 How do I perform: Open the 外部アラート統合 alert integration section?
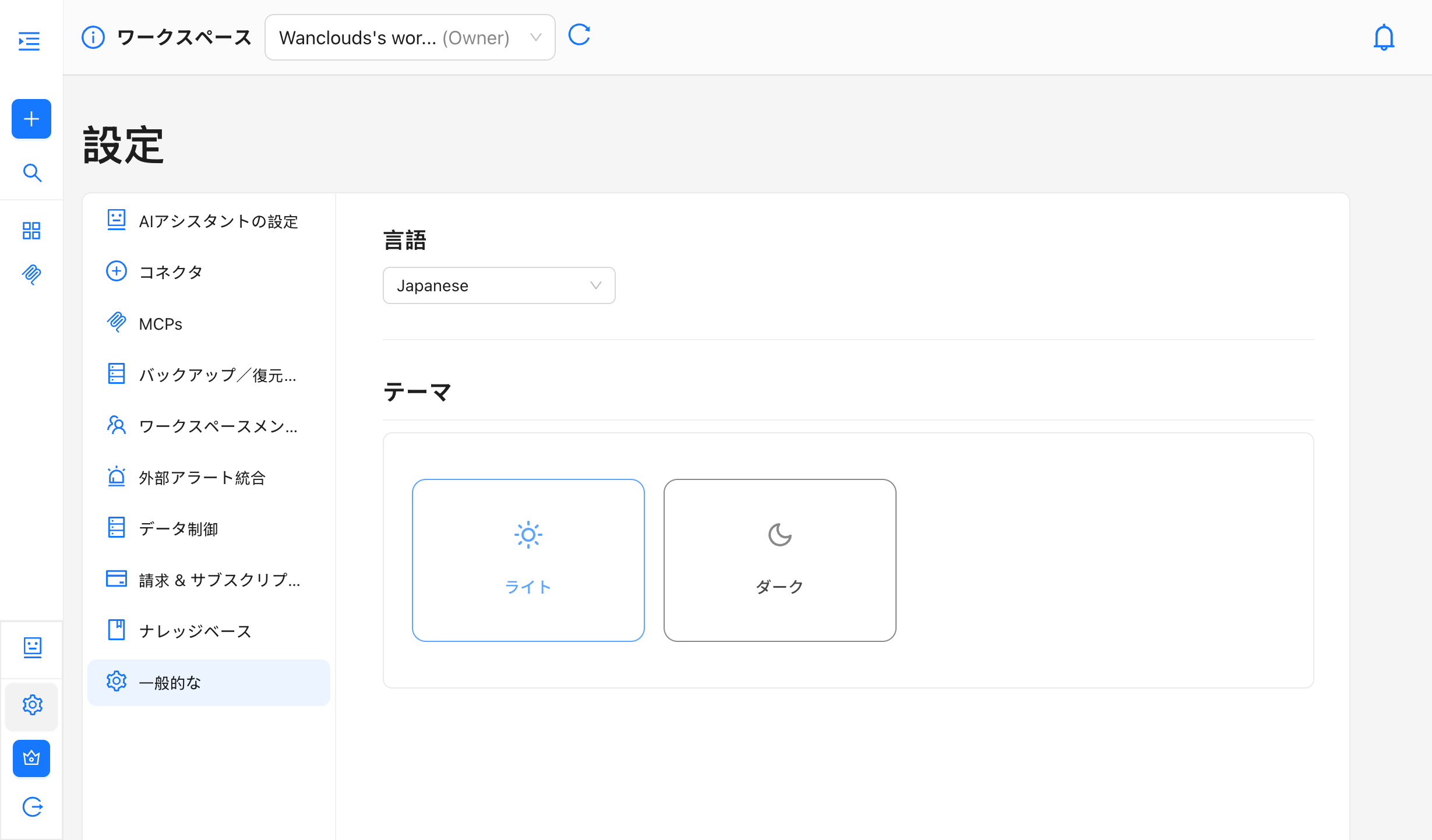tap(202, 478)
